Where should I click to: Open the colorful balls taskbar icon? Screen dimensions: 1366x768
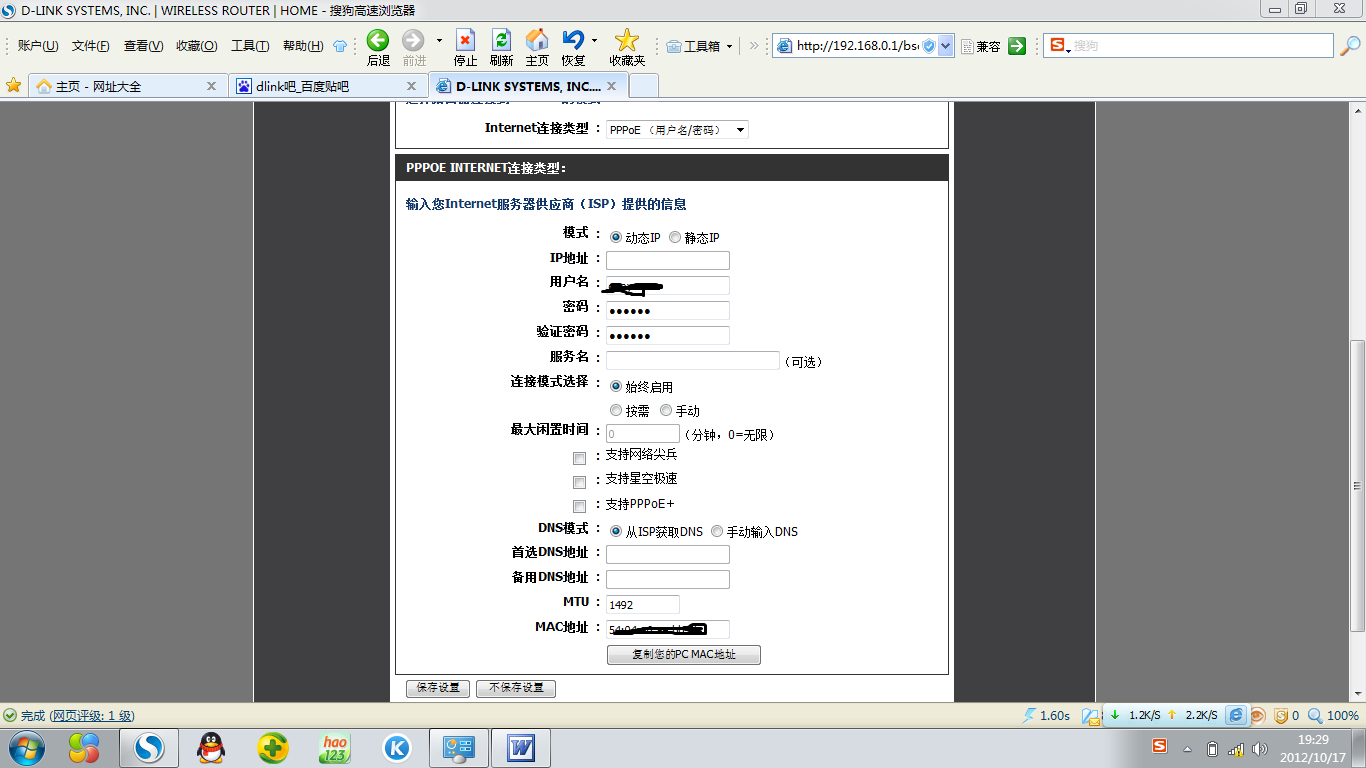click(83, 747)
